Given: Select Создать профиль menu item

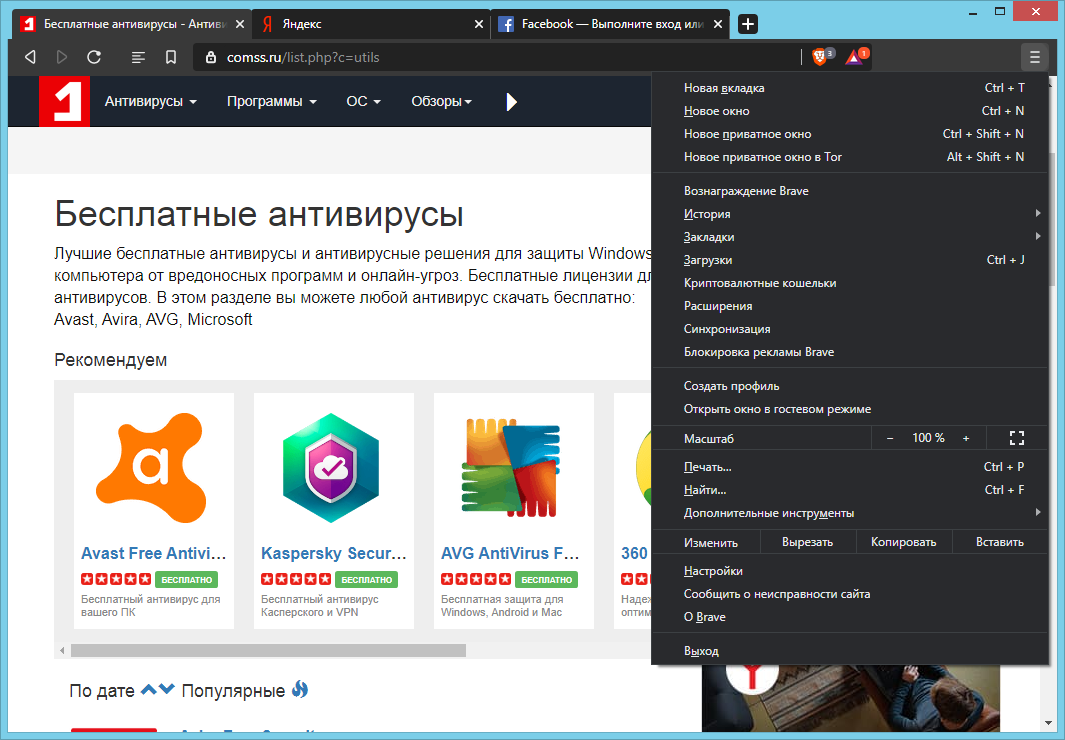Looking at the screenshot, I should pyautogui.click(x=850, y=386).
